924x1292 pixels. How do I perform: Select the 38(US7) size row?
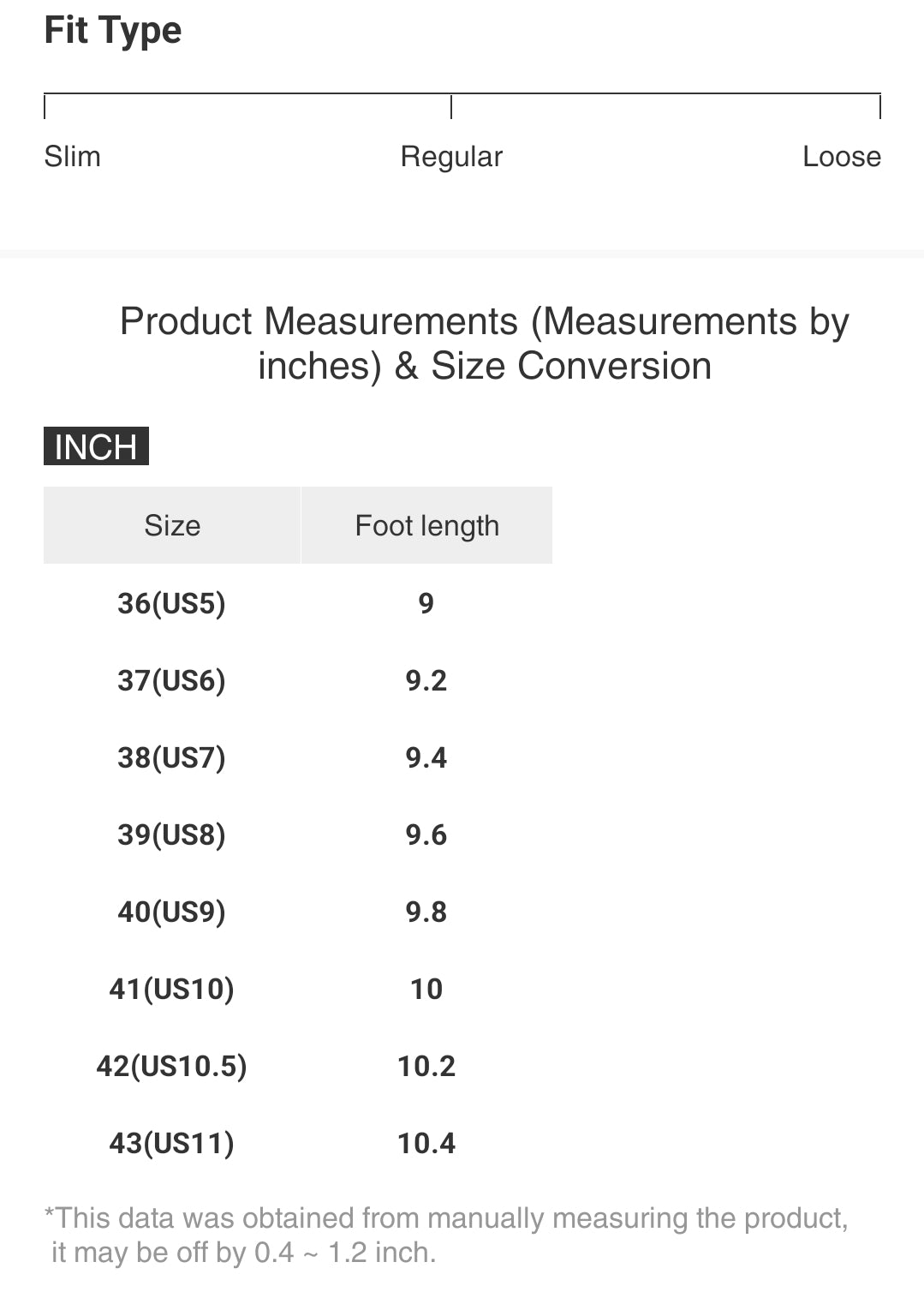(298, 757)
